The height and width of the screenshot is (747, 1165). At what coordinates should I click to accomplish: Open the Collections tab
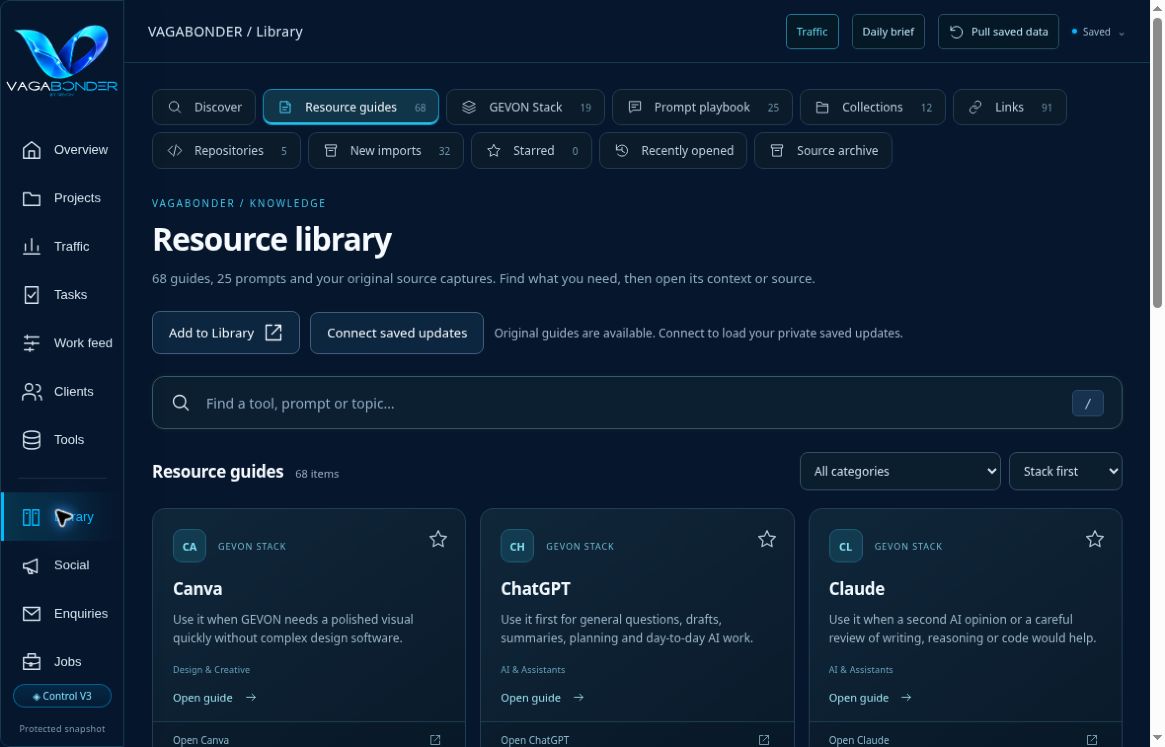point(872,107)
